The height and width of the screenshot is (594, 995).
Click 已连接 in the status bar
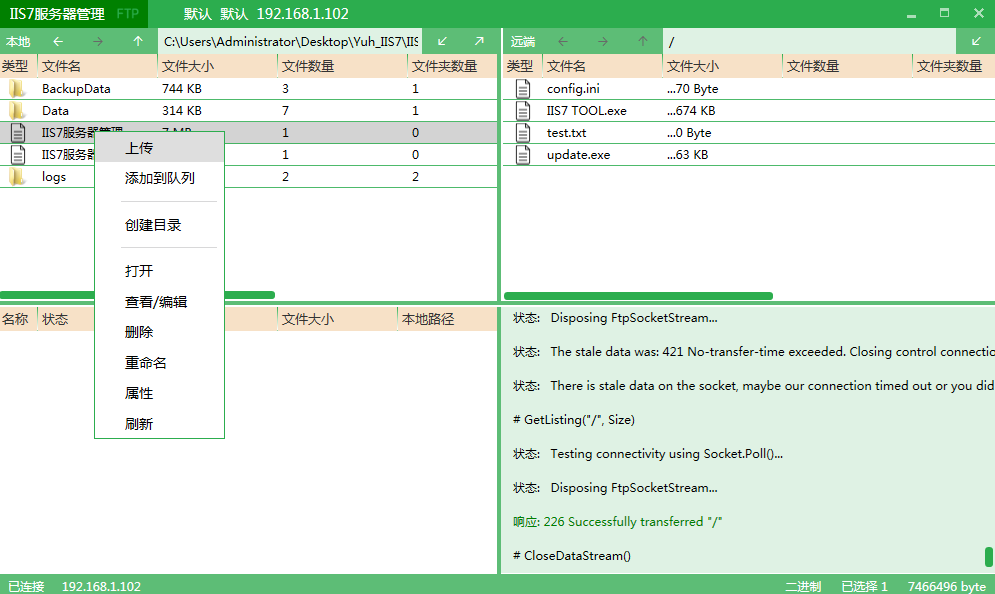pyautogui.click(x=26, y=586)
